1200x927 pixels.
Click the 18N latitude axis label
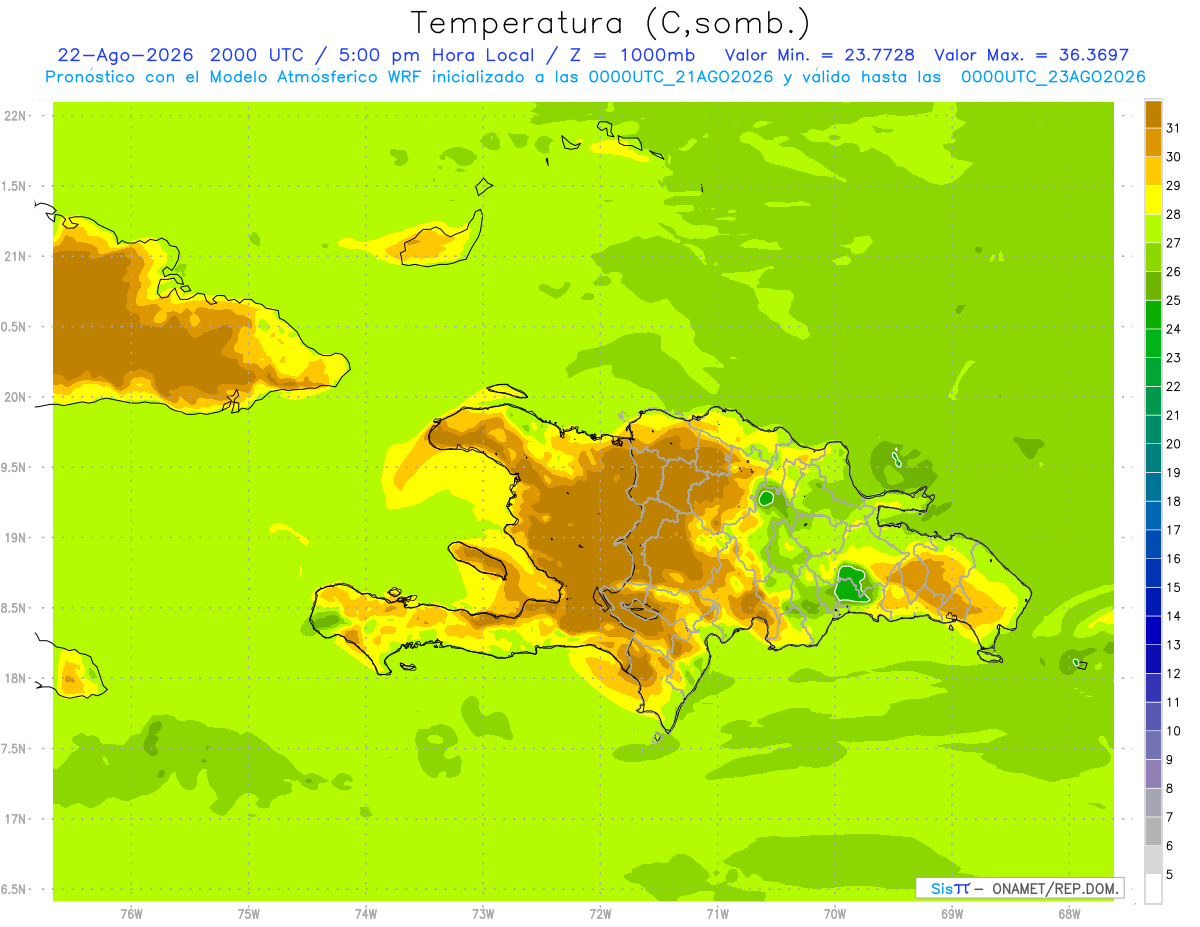click(14, 678)
